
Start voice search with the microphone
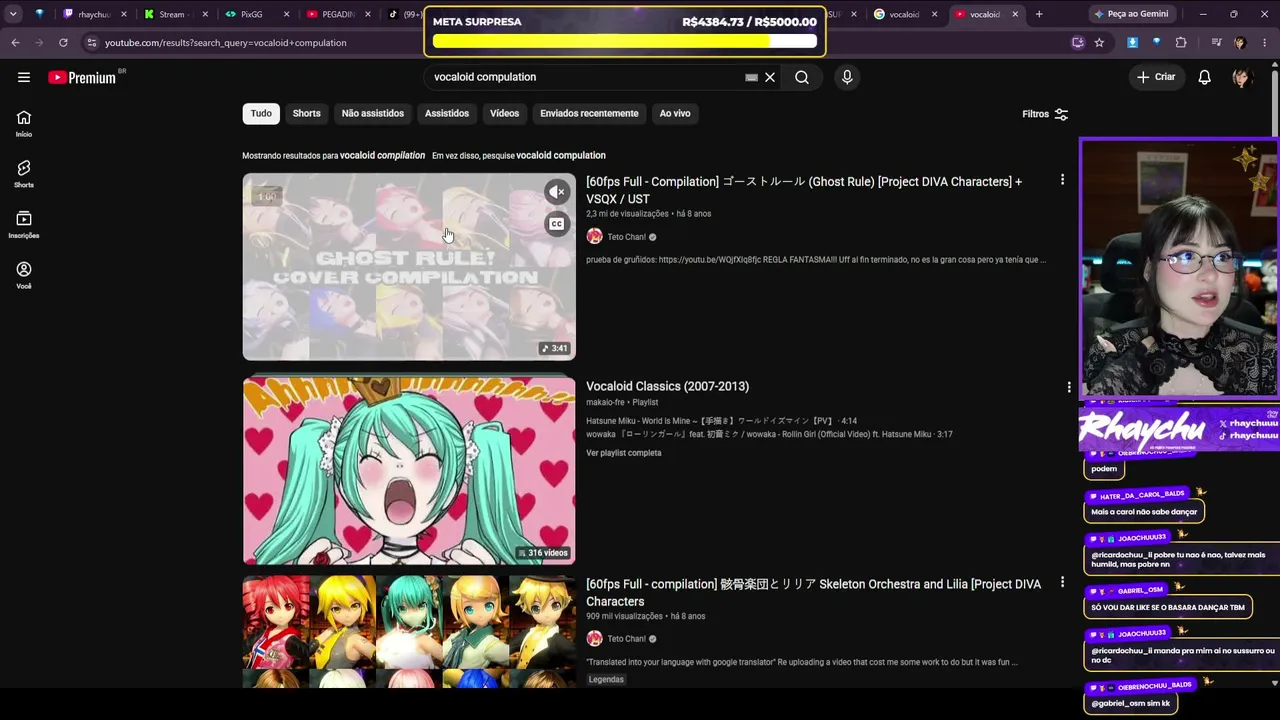847,77
